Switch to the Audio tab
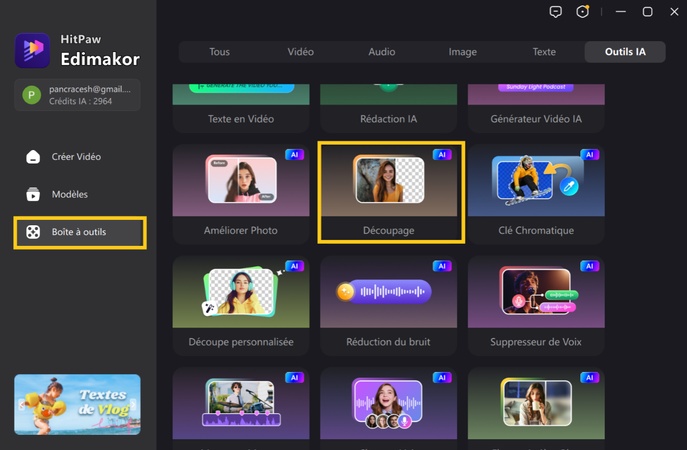Image resolution: width=687 pixels, height=450 pixels. [382, 52]
